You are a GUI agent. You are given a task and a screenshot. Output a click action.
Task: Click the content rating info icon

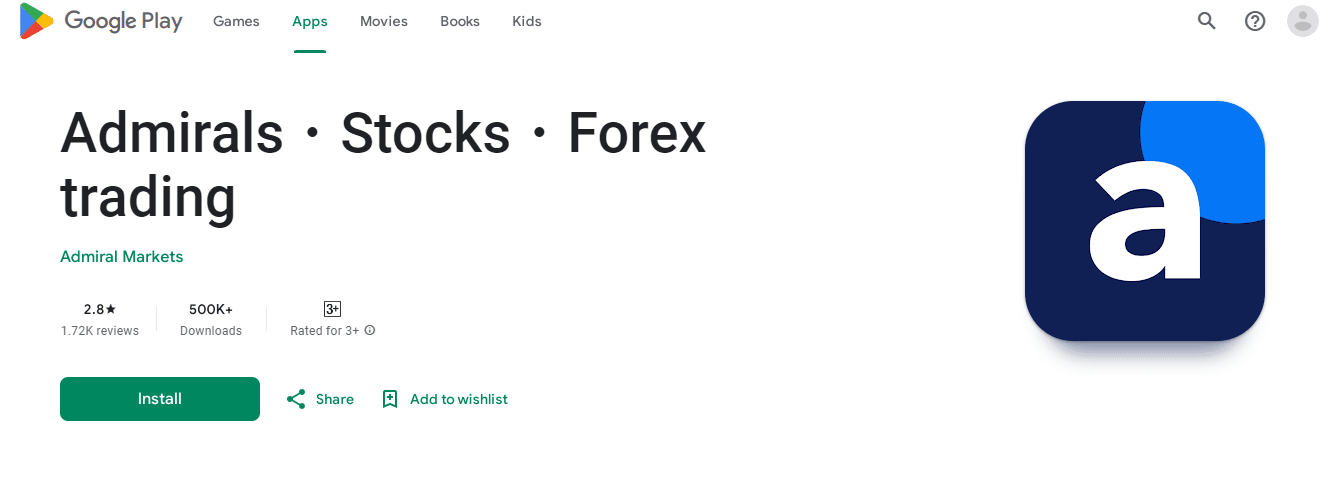370,331
